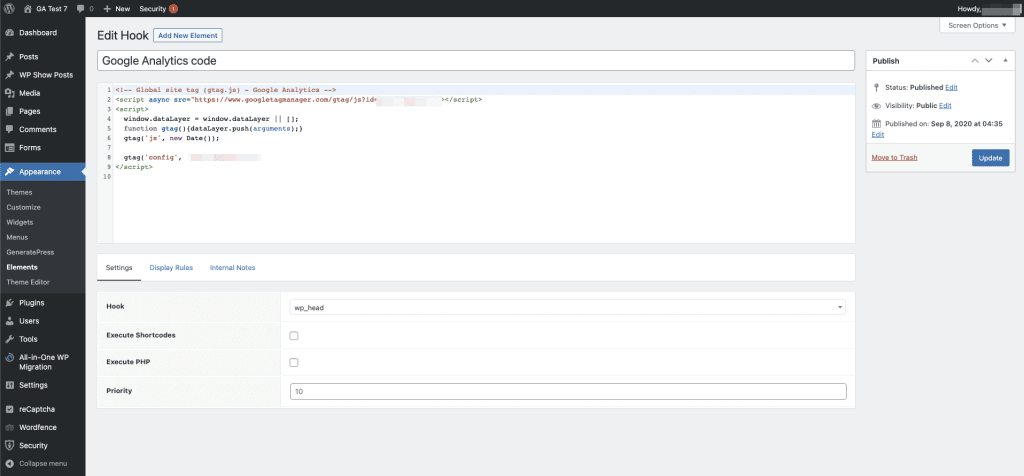Open Elements under Appearance
This screenshot has width=1024, height=476.
coord(22,267)
